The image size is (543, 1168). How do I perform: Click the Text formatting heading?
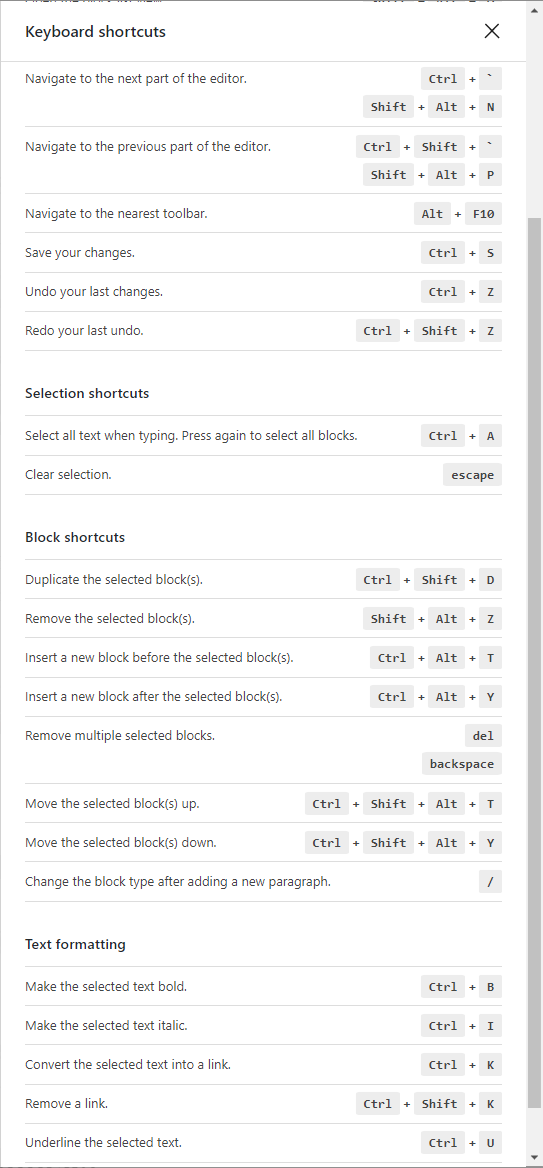[75, 945]
